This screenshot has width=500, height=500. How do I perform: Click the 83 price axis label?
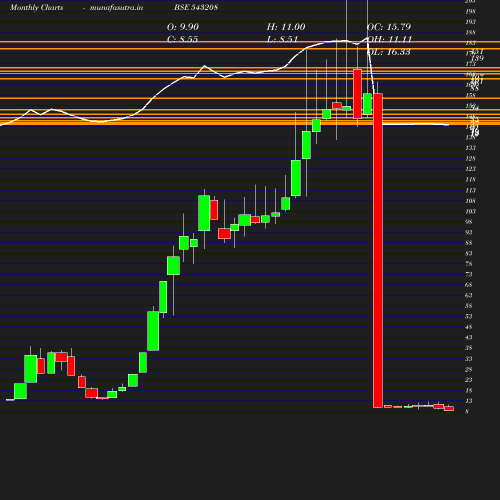(469, 253)
